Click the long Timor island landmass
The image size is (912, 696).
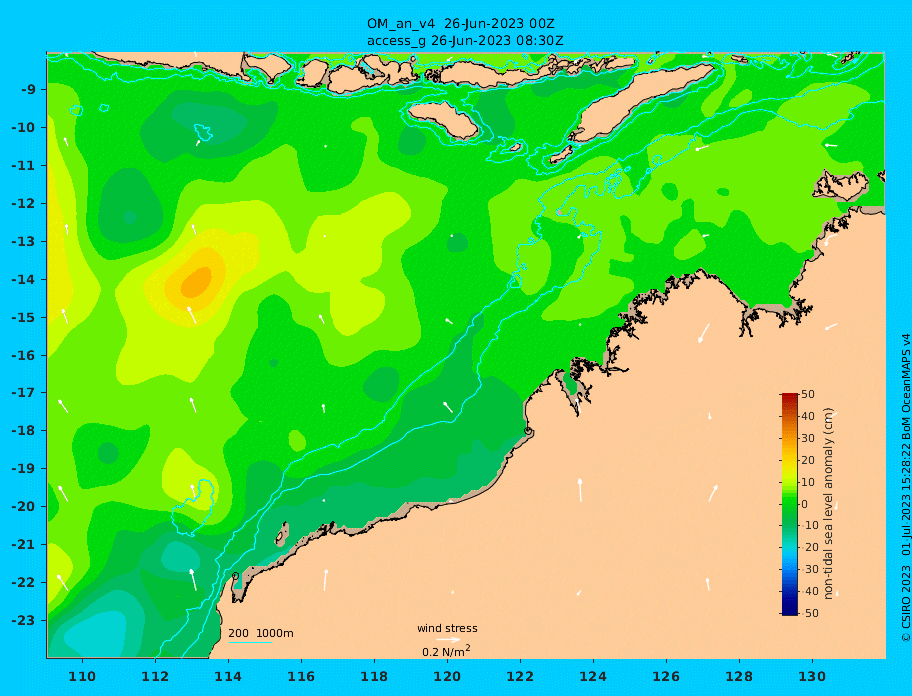tap(640, 102)
